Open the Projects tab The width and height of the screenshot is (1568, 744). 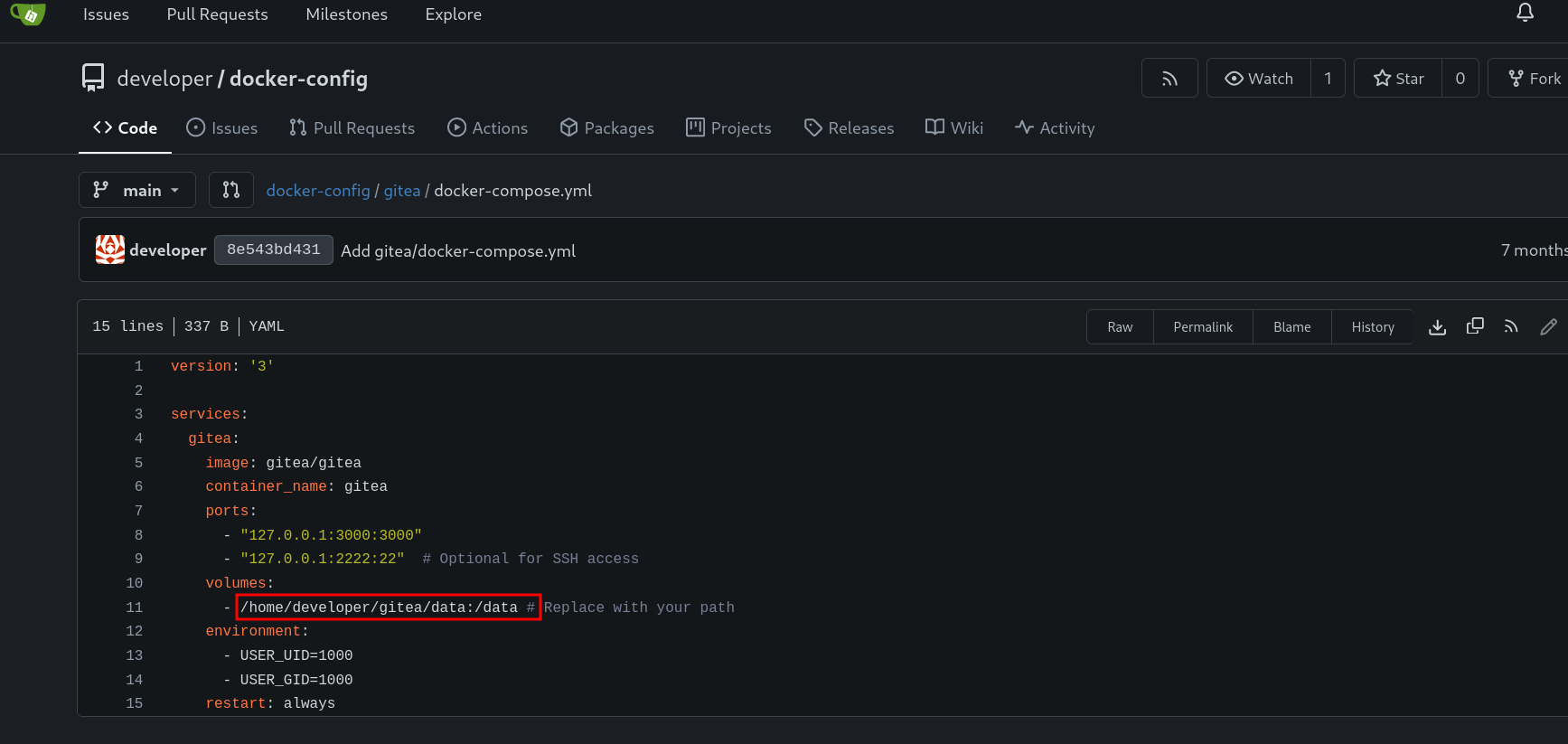(728, 128)
